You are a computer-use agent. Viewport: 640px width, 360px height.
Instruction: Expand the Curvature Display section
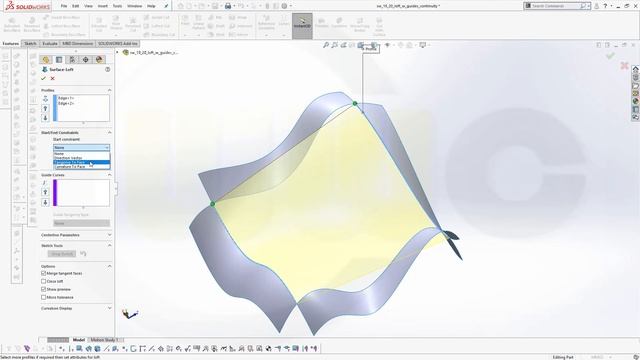[109, 308]
